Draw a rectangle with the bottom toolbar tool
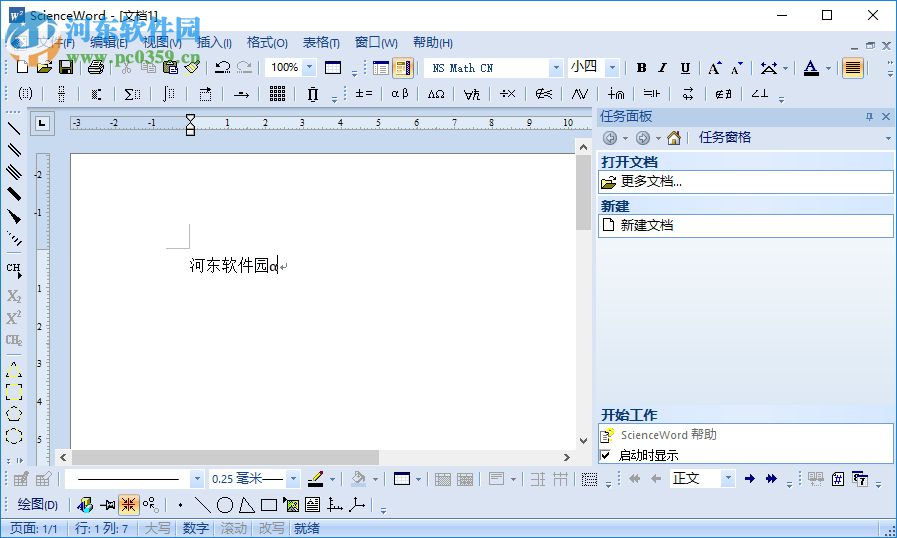 click(269, 505)
